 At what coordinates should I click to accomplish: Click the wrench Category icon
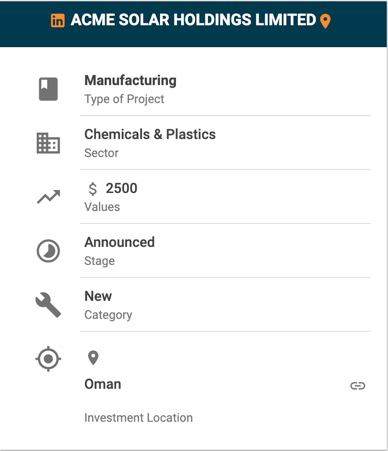click(x=48, y=305)
